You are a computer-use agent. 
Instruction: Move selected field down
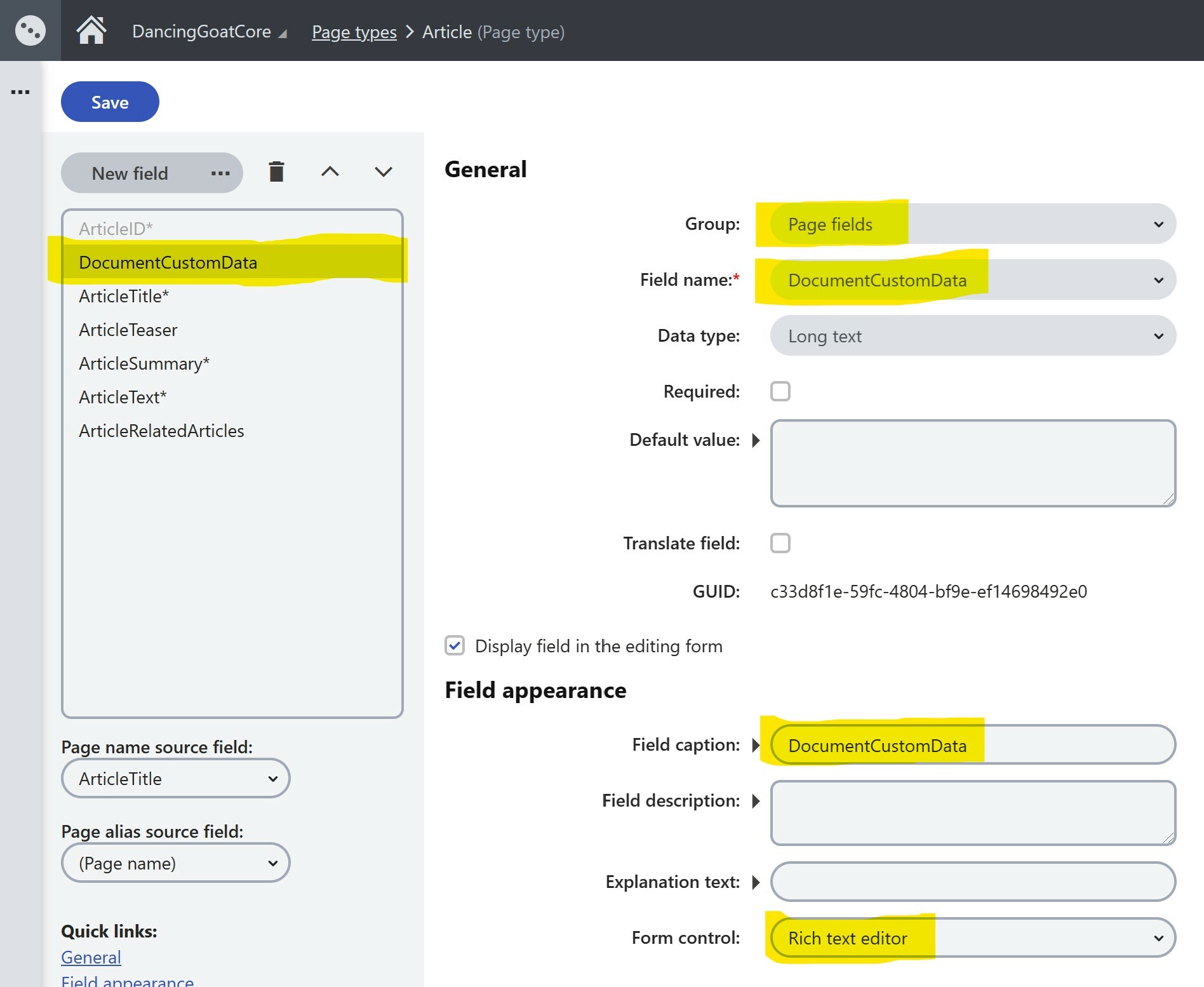tap(384, 171)
